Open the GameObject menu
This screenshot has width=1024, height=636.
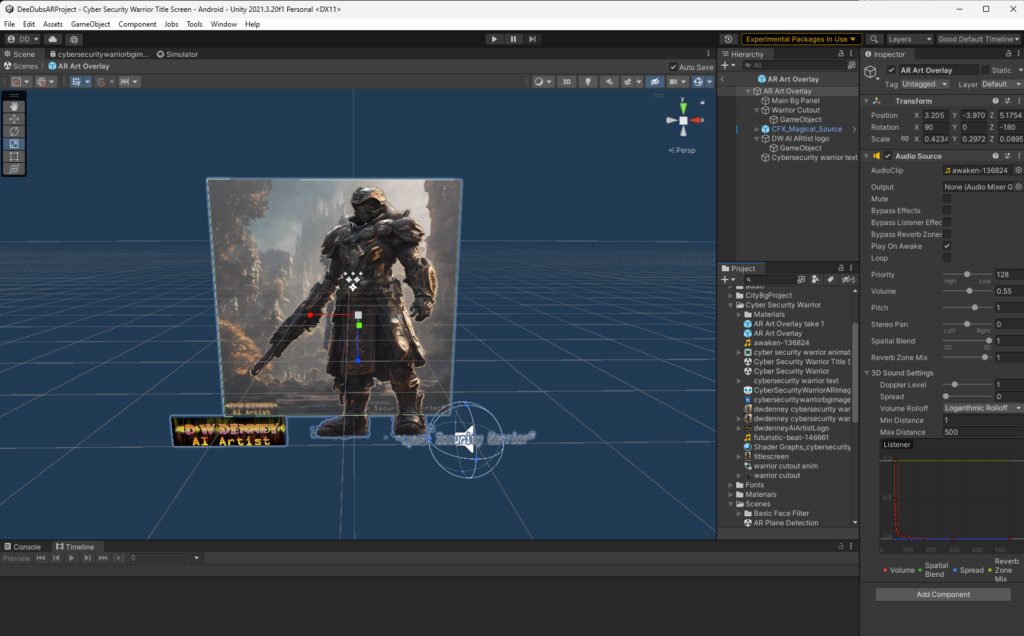click(x=90, y=24)
